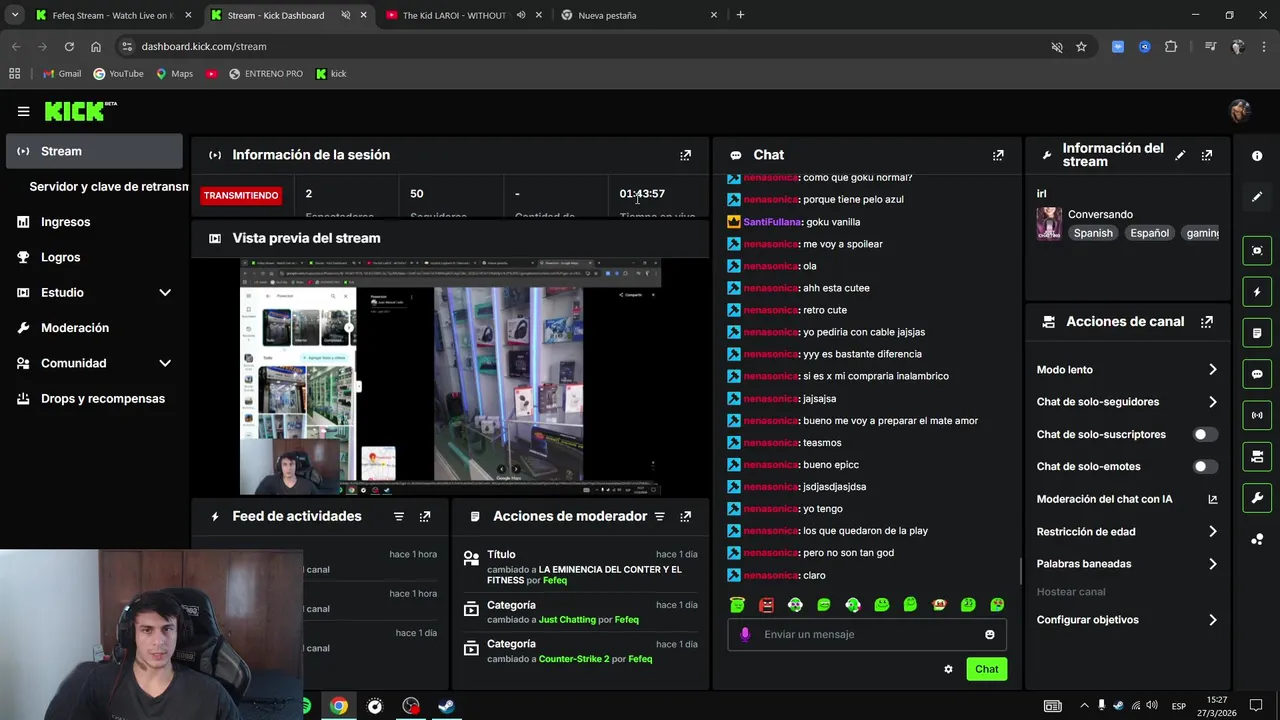Open the user profile avatar menu
The height and width of the screenshot is (720, 1280).
pyautogui.click(x=1240, y=111)
